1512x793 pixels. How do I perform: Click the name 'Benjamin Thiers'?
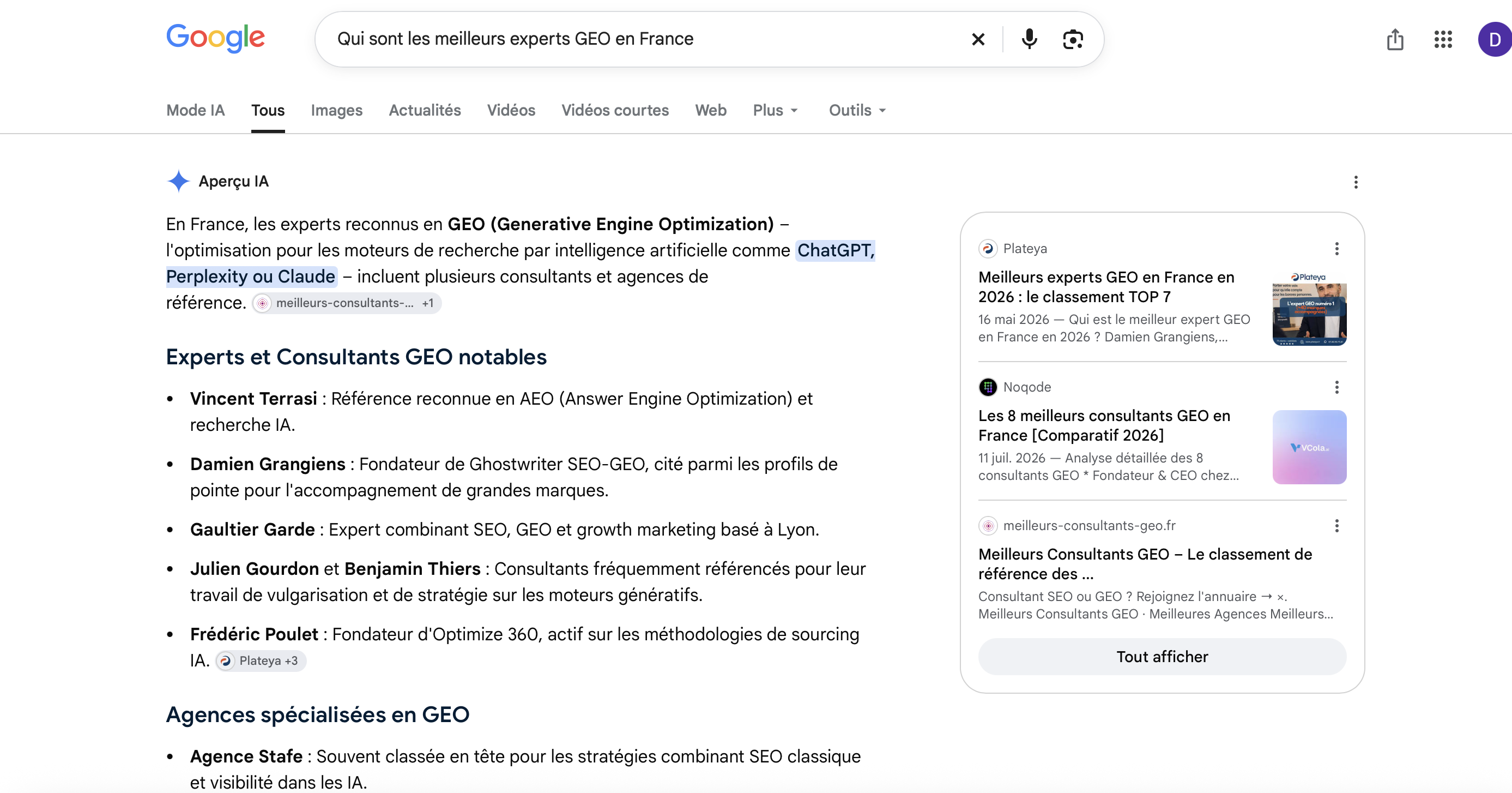click(x=412, y=569)
